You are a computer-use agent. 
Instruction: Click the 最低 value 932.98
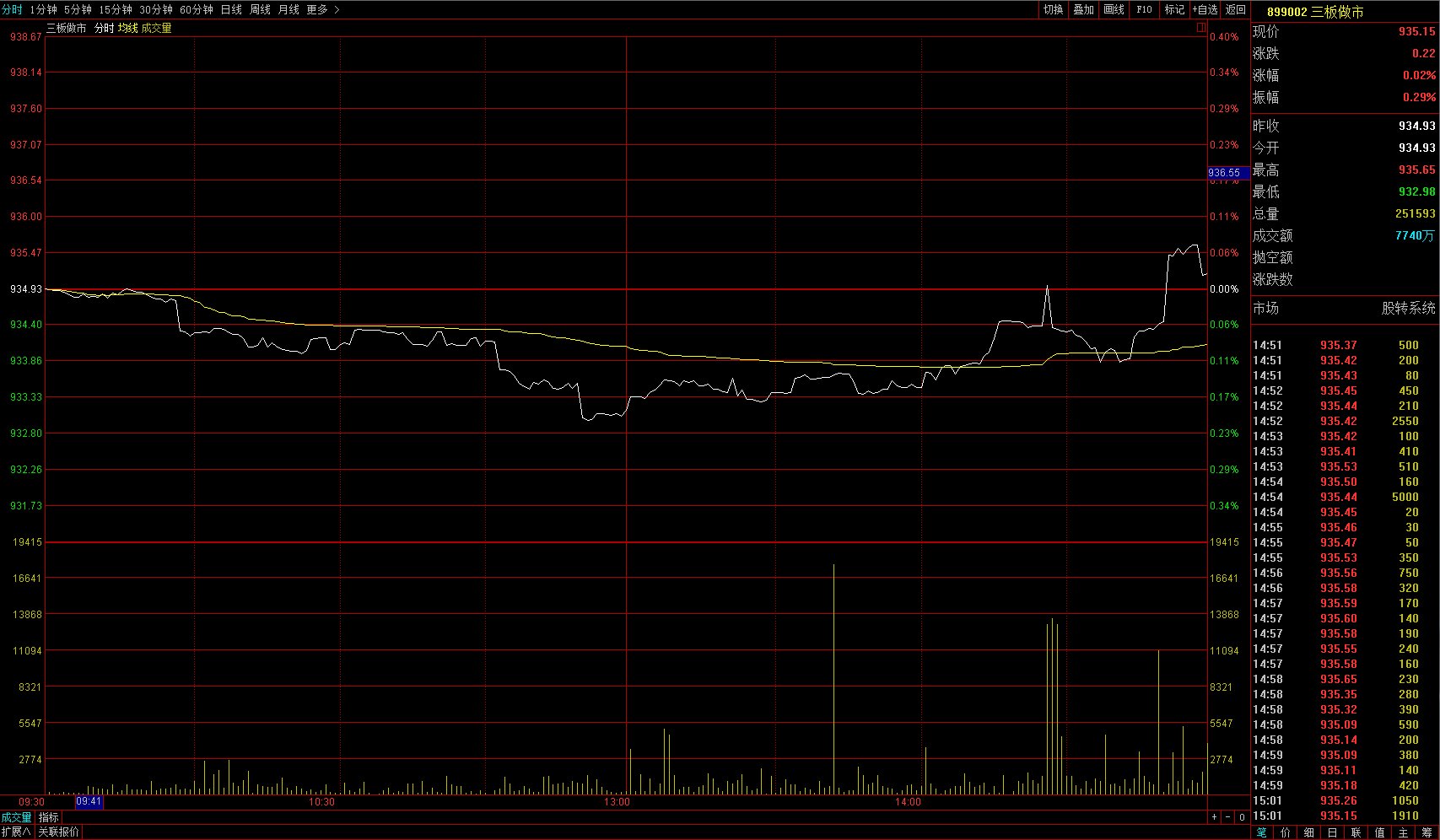[x=1416, y=191]
